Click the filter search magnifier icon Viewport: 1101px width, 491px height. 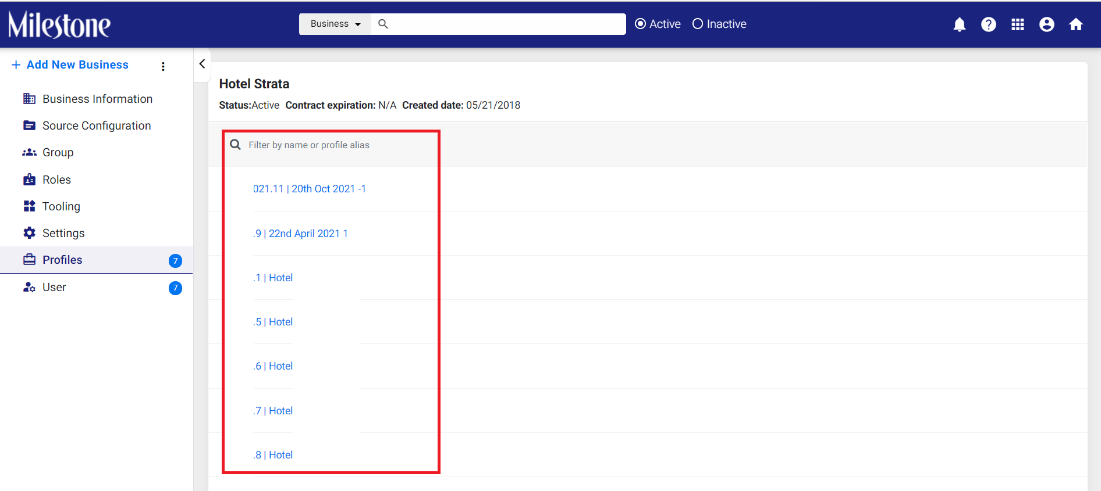[236, 145]
